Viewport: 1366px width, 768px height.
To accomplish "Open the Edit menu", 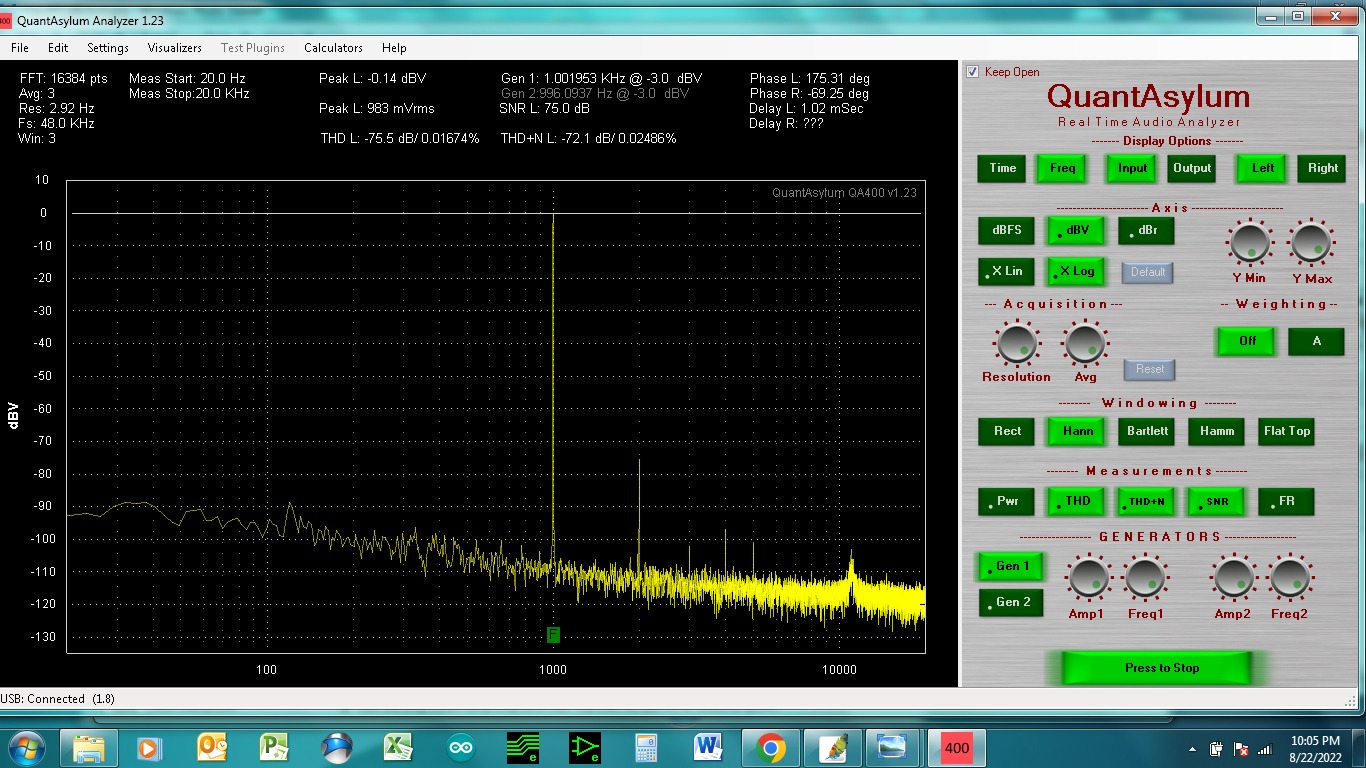I will click(x=58, y=48).
